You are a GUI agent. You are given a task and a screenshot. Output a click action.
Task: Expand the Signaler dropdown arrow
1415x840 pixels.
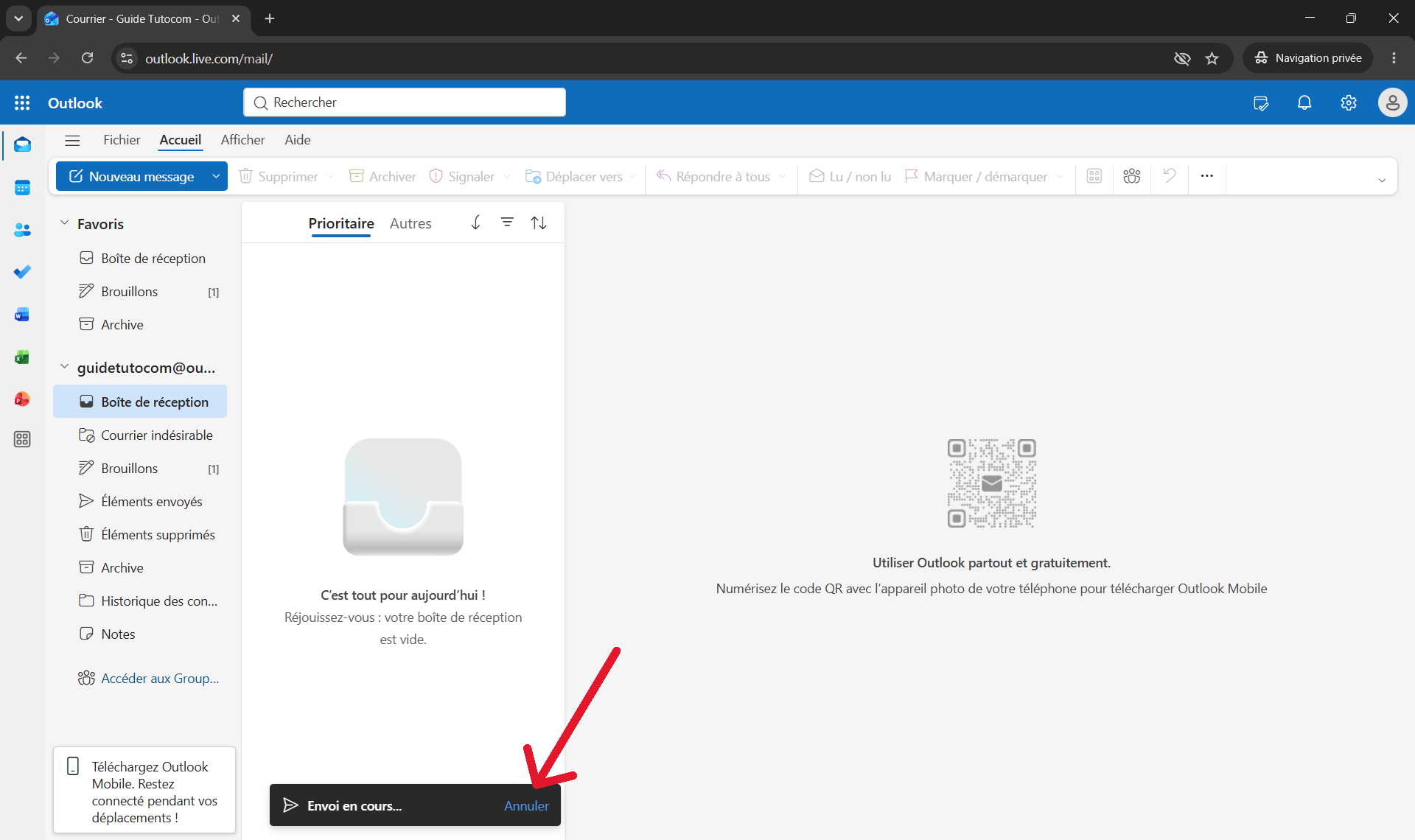(x=506, y=176)
